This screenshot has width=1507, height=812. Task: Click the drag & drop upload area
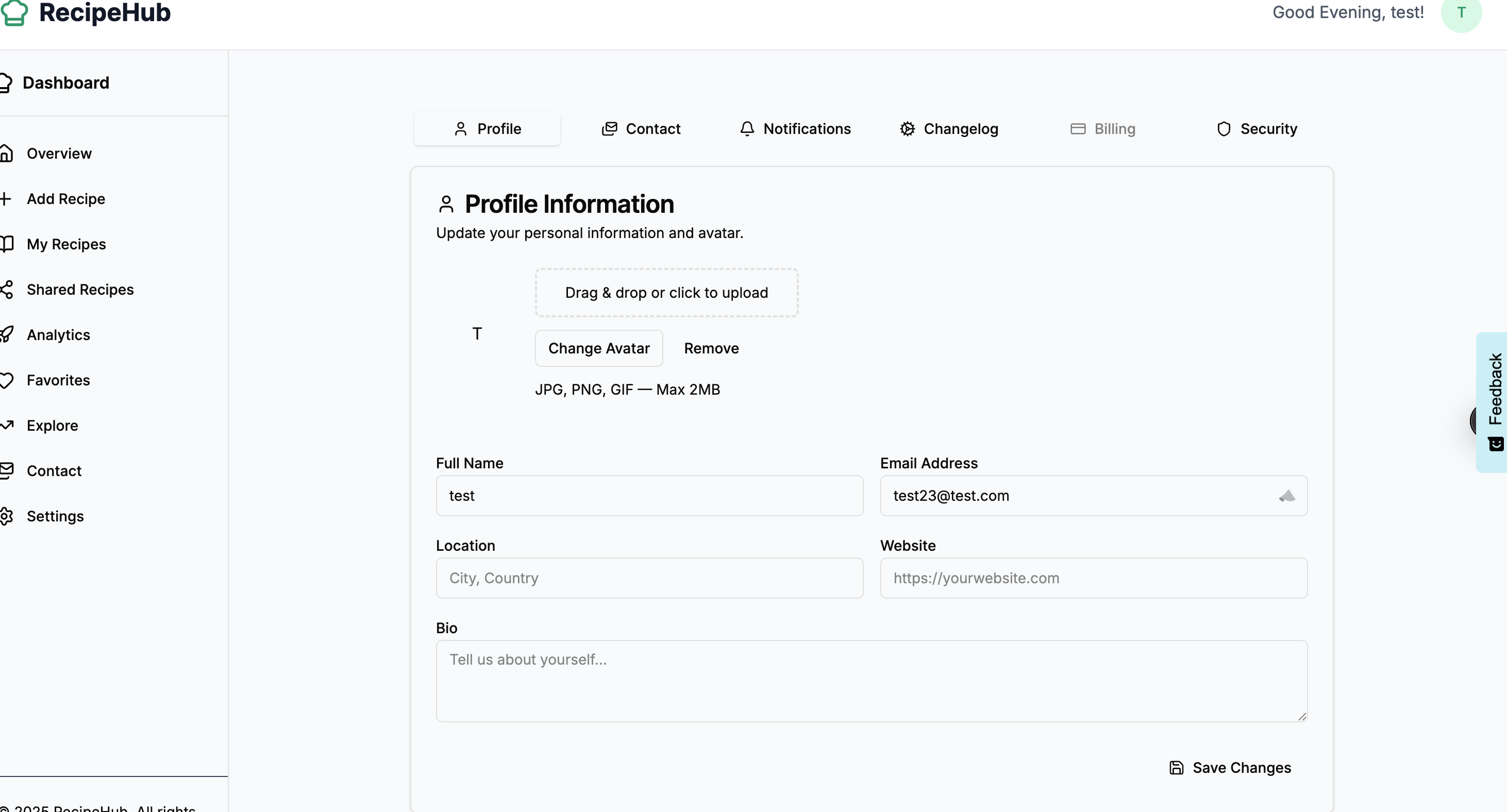666,293
